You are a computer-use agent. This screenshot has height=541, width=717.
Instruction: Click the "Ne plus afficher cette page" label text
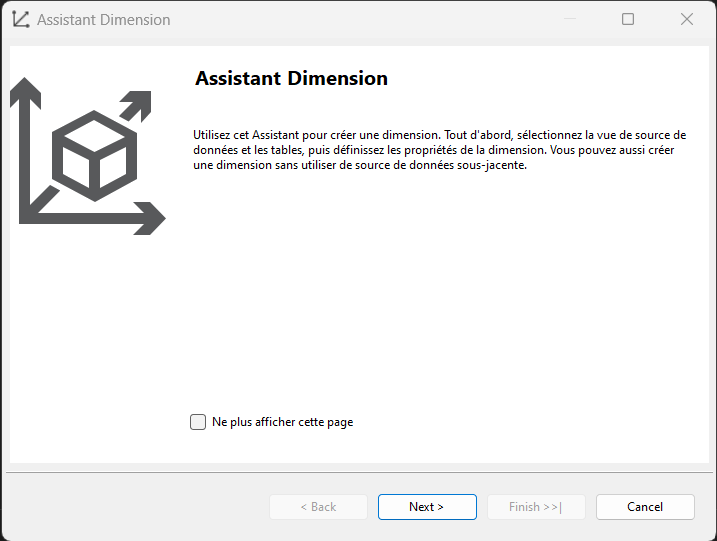[283, 422]
